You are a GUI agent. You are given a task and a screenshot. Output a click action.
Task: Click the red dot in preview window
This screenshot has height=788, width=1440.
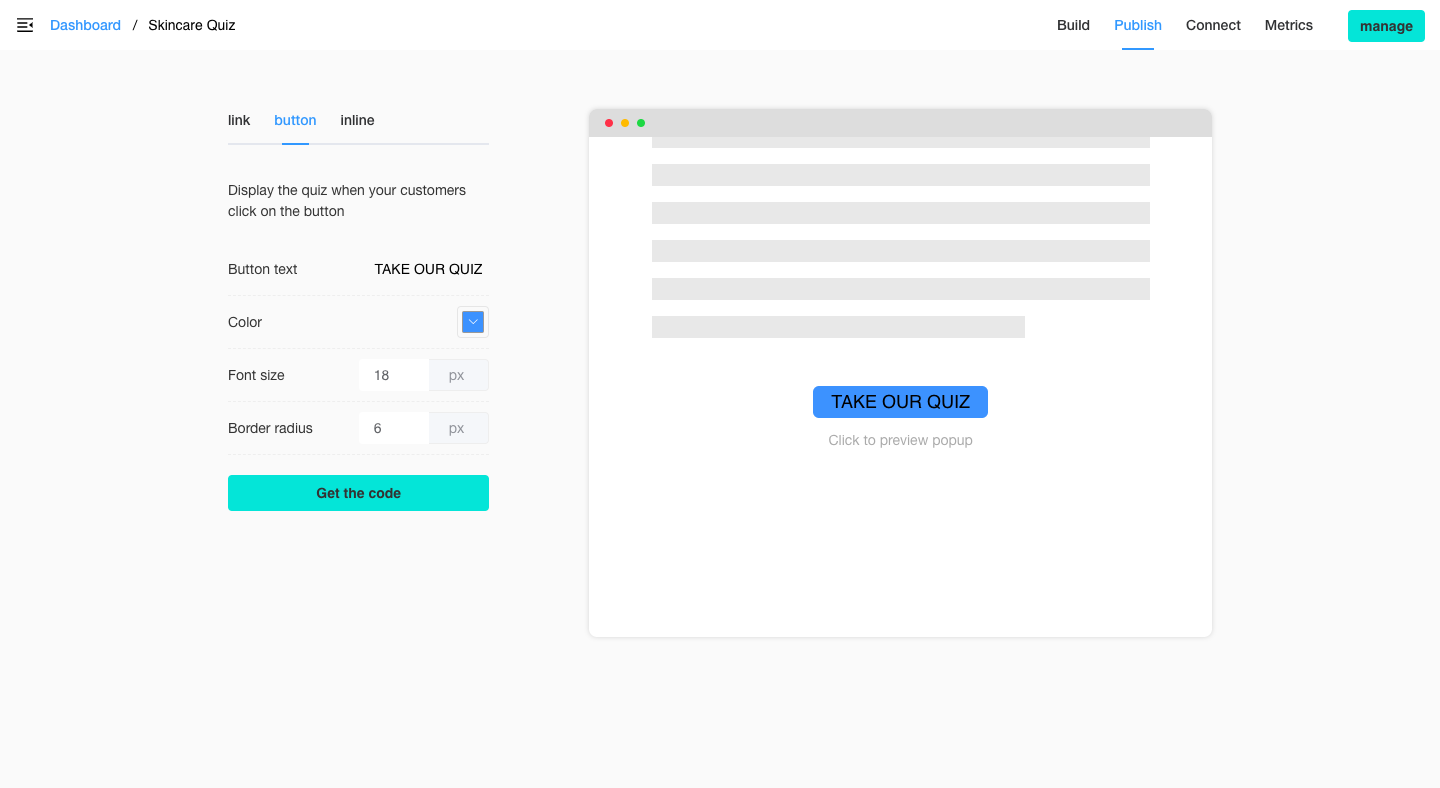[609, 123]
